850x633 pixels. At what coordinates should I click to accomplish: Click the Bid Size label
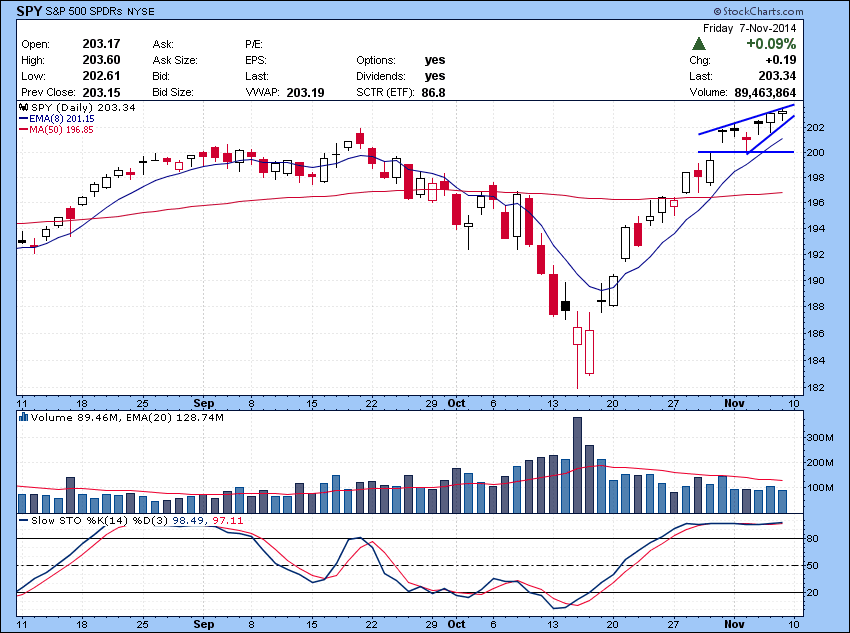(x=172, y=92)
